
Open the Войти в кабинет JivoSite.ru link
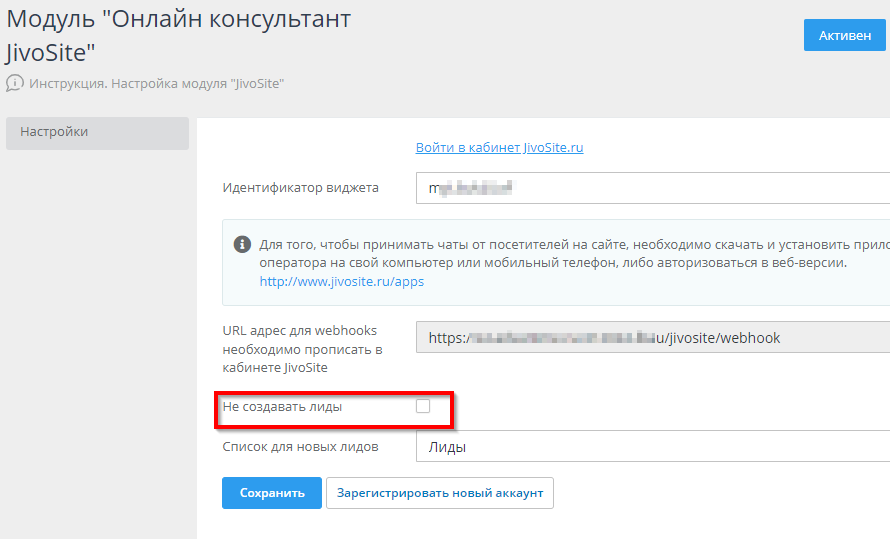coord(499,147)
